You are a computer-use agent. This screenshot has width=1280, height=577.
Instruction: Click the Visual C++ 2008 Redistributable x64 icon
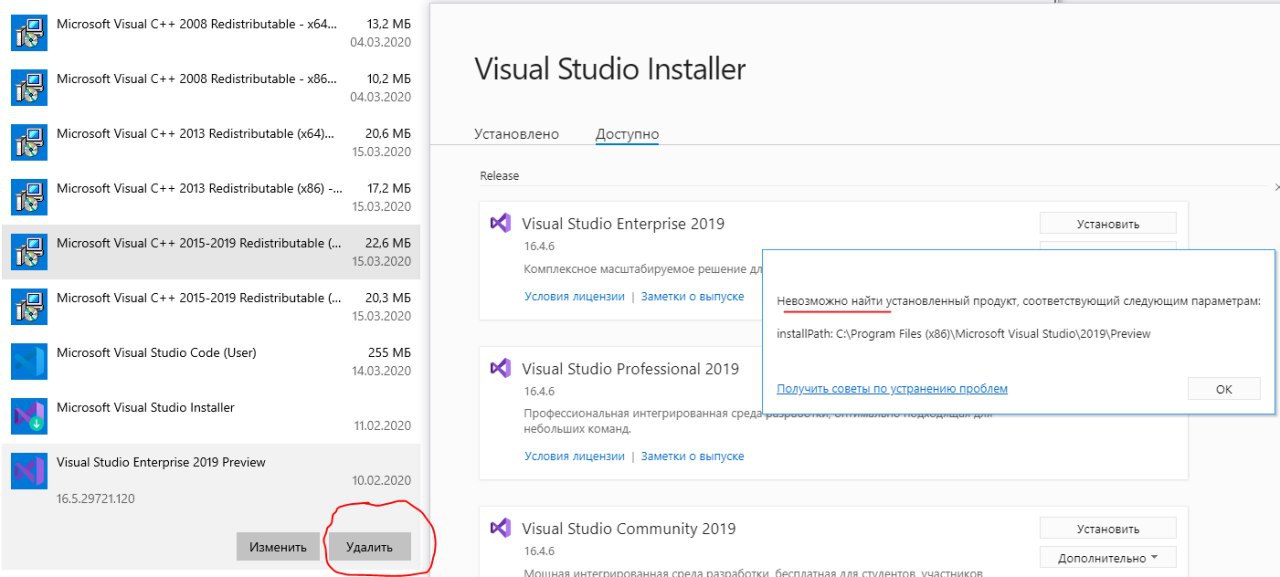[28, 34]
